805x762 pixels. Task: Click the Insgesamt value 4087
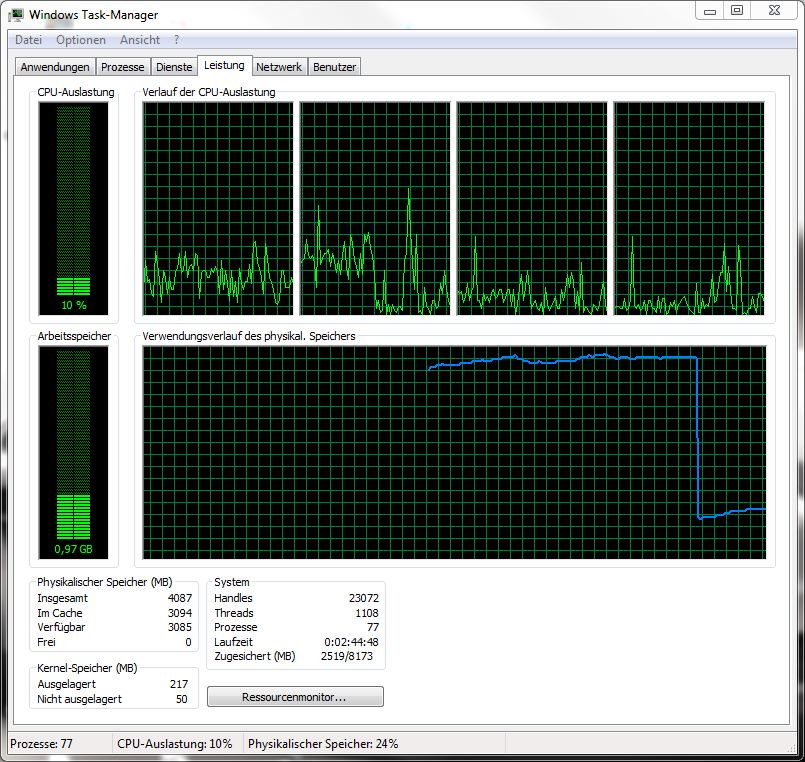click(180, 598)
